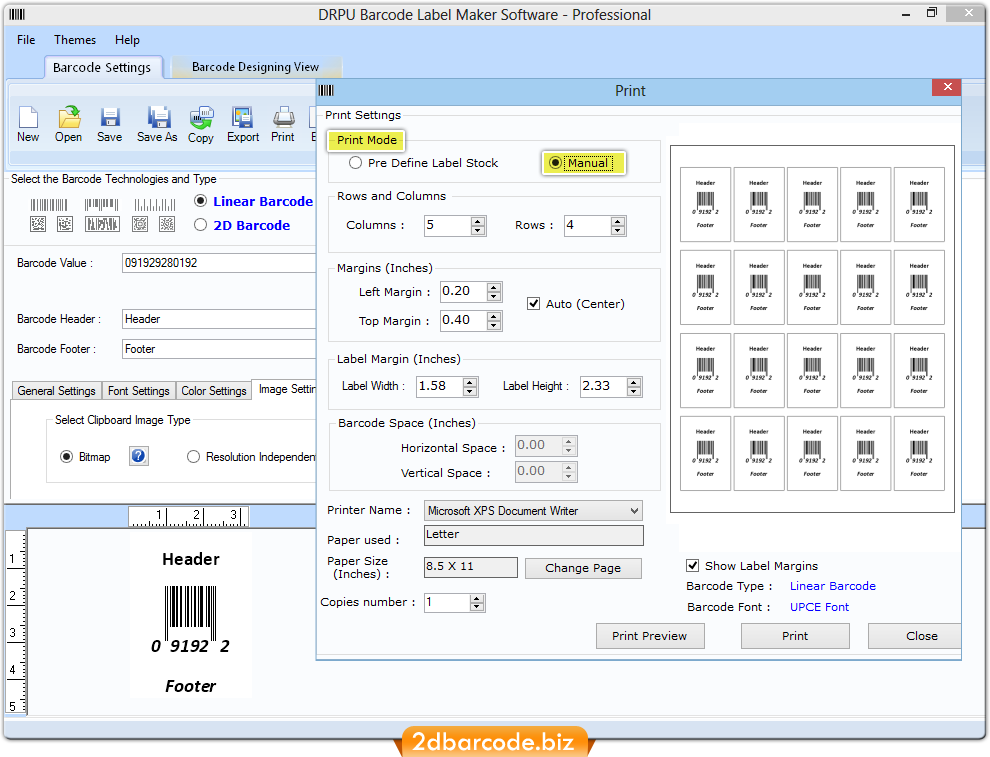Open the Color Settings tab
Viewport: 990px width, 757px height.
(214, 391)
